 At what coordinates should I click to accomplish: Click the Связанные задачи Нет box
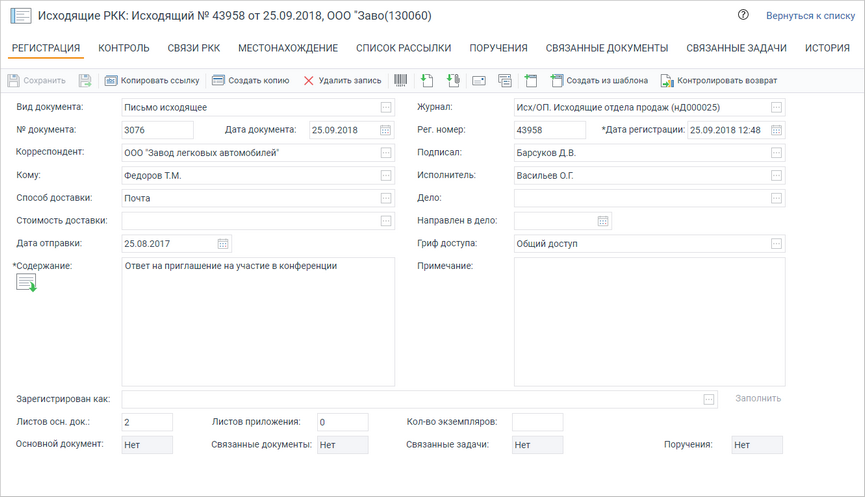coord(537,445)
